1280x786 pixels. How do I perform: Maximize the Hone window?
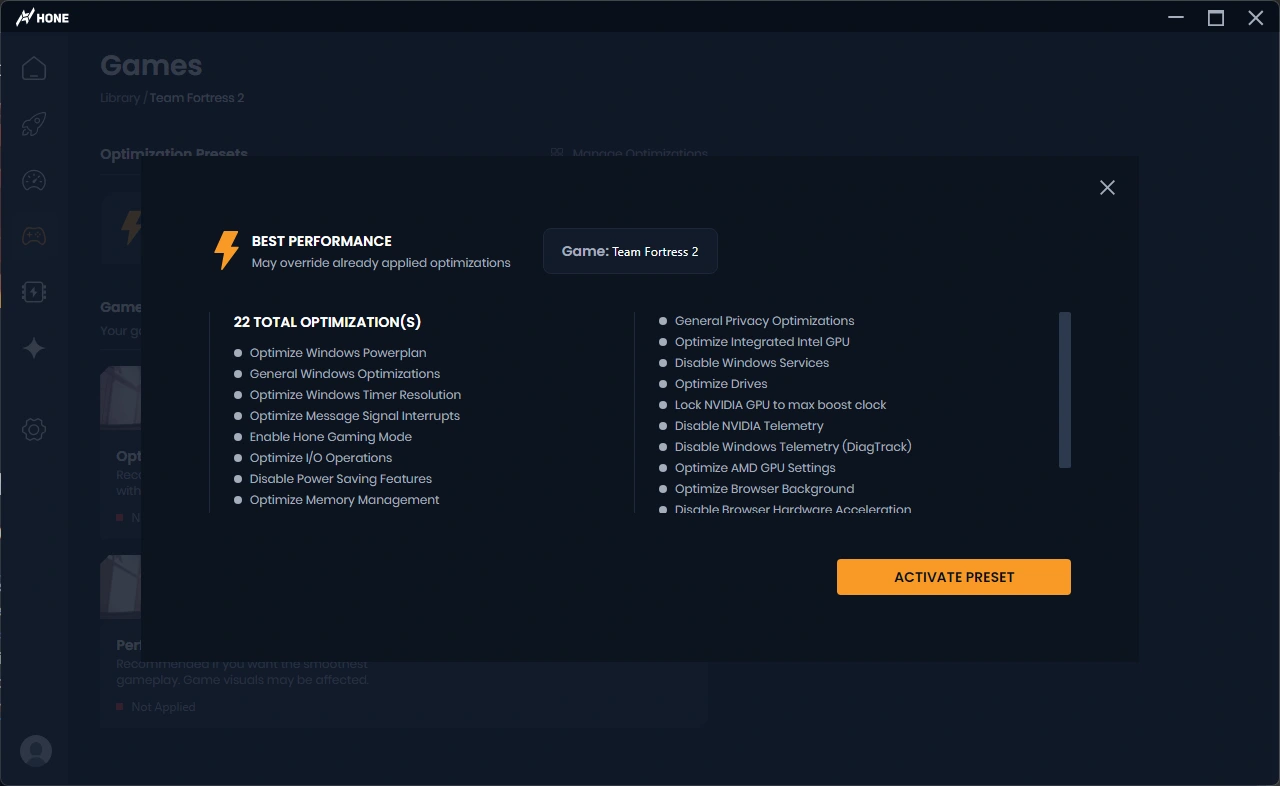click(x=1216, y=17)
